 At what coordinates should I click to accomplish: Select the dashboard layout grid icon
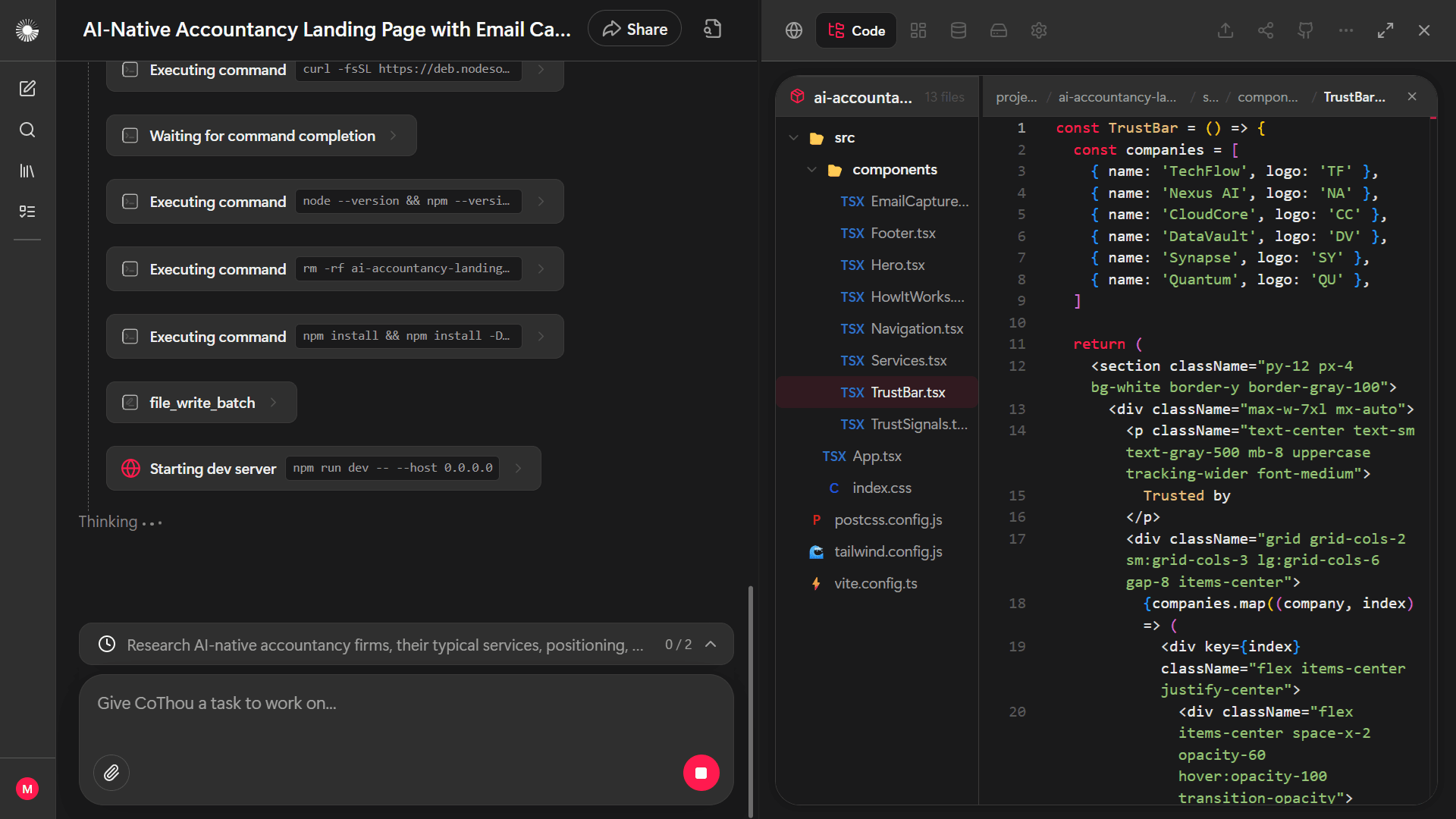(x=918, y=30)
